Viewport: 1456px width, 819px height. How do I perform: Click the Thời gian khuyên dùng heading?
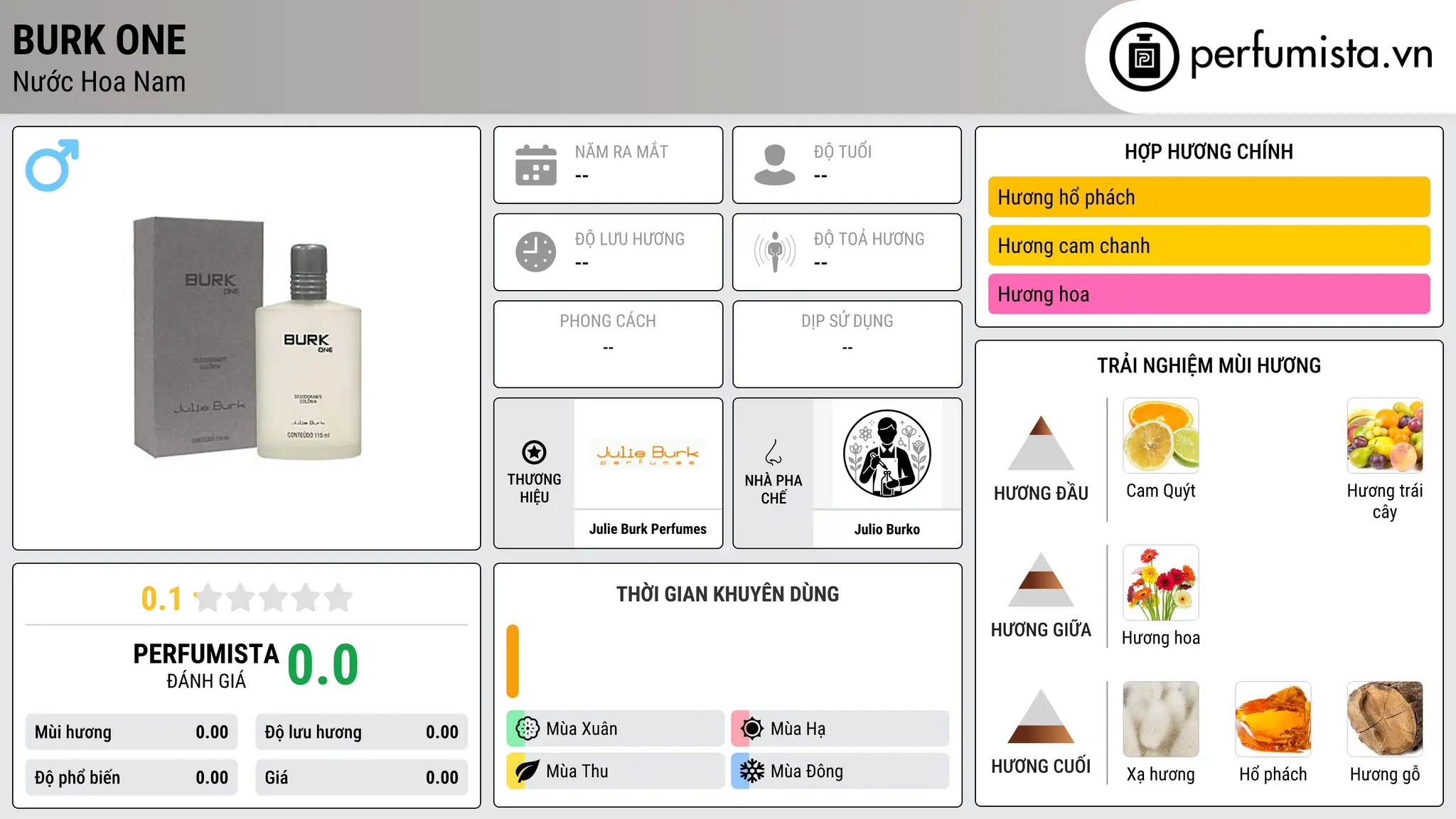click(x=727, y=594)
